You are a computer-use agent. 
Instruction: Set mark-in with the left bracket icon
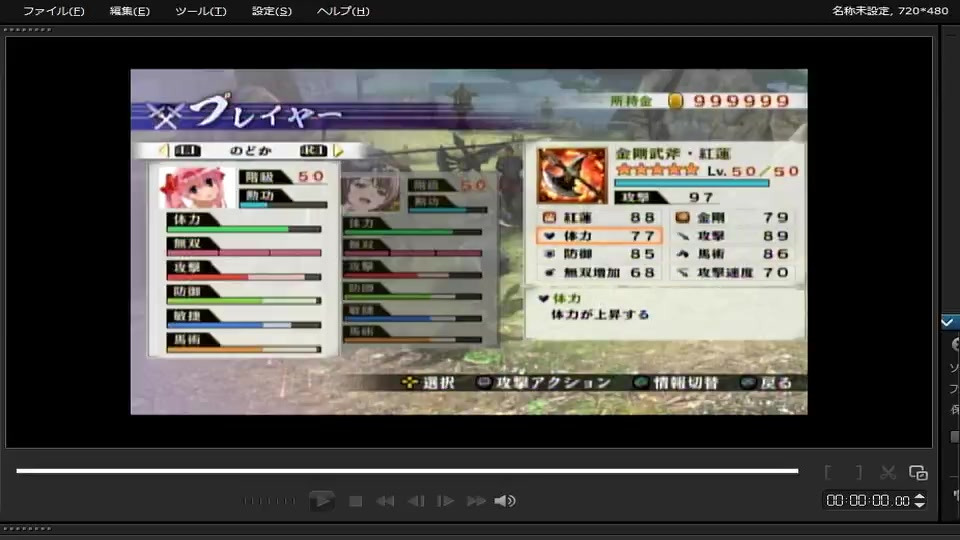pos(828,472)
